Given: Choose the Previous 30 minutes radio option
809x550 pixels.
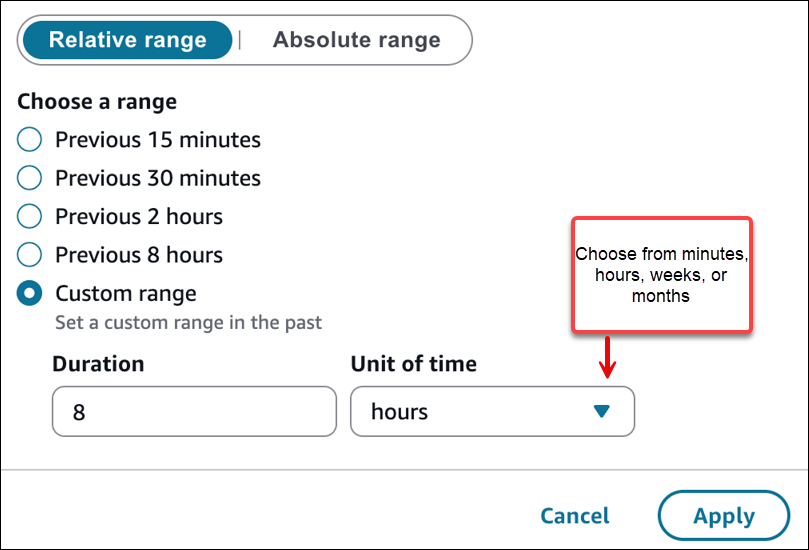Looking at the screenshot, I should pos(30,179).
